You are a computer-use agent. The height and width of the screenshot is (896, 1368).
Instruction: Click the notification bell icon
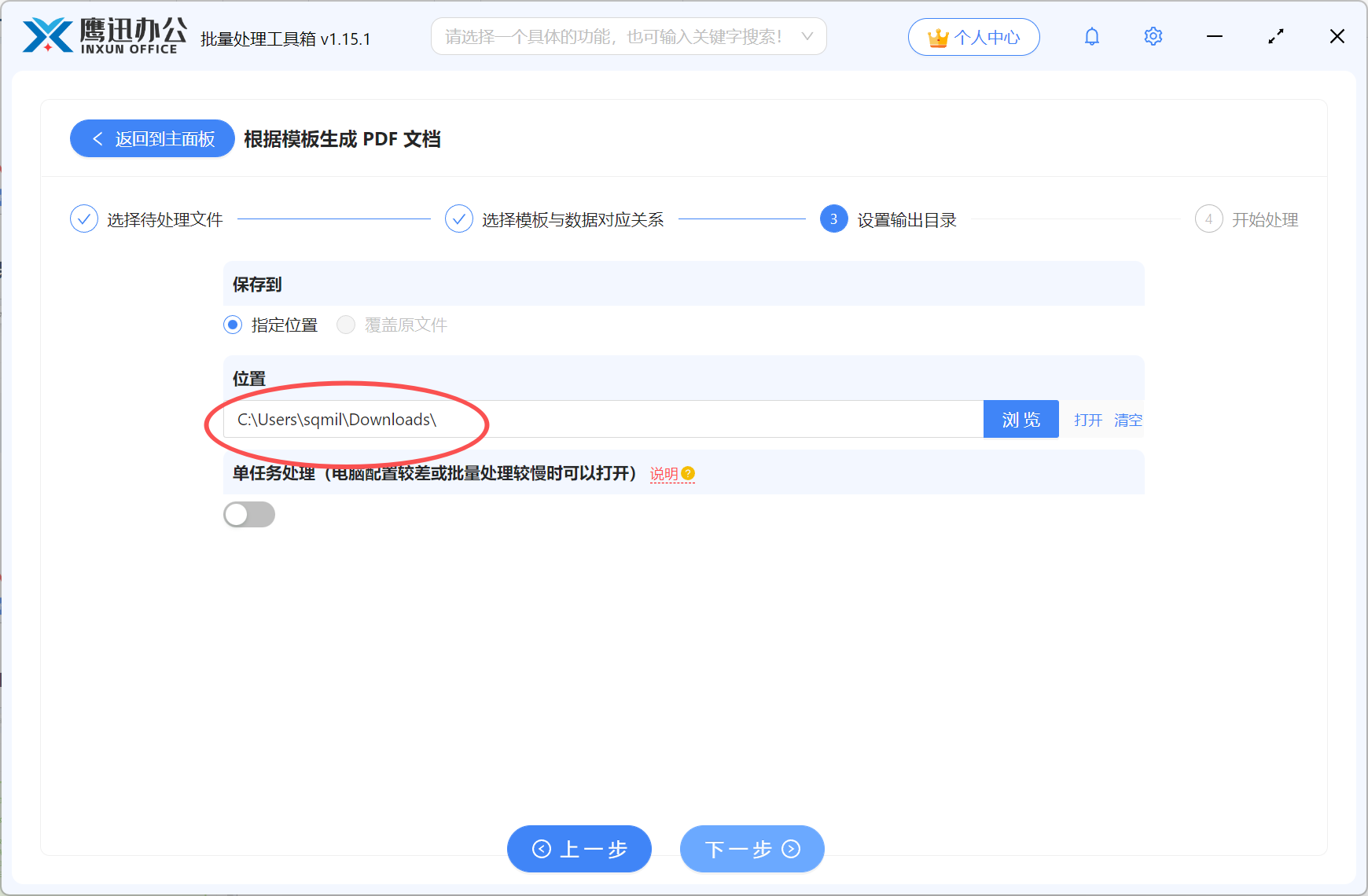click(1091, 36)
